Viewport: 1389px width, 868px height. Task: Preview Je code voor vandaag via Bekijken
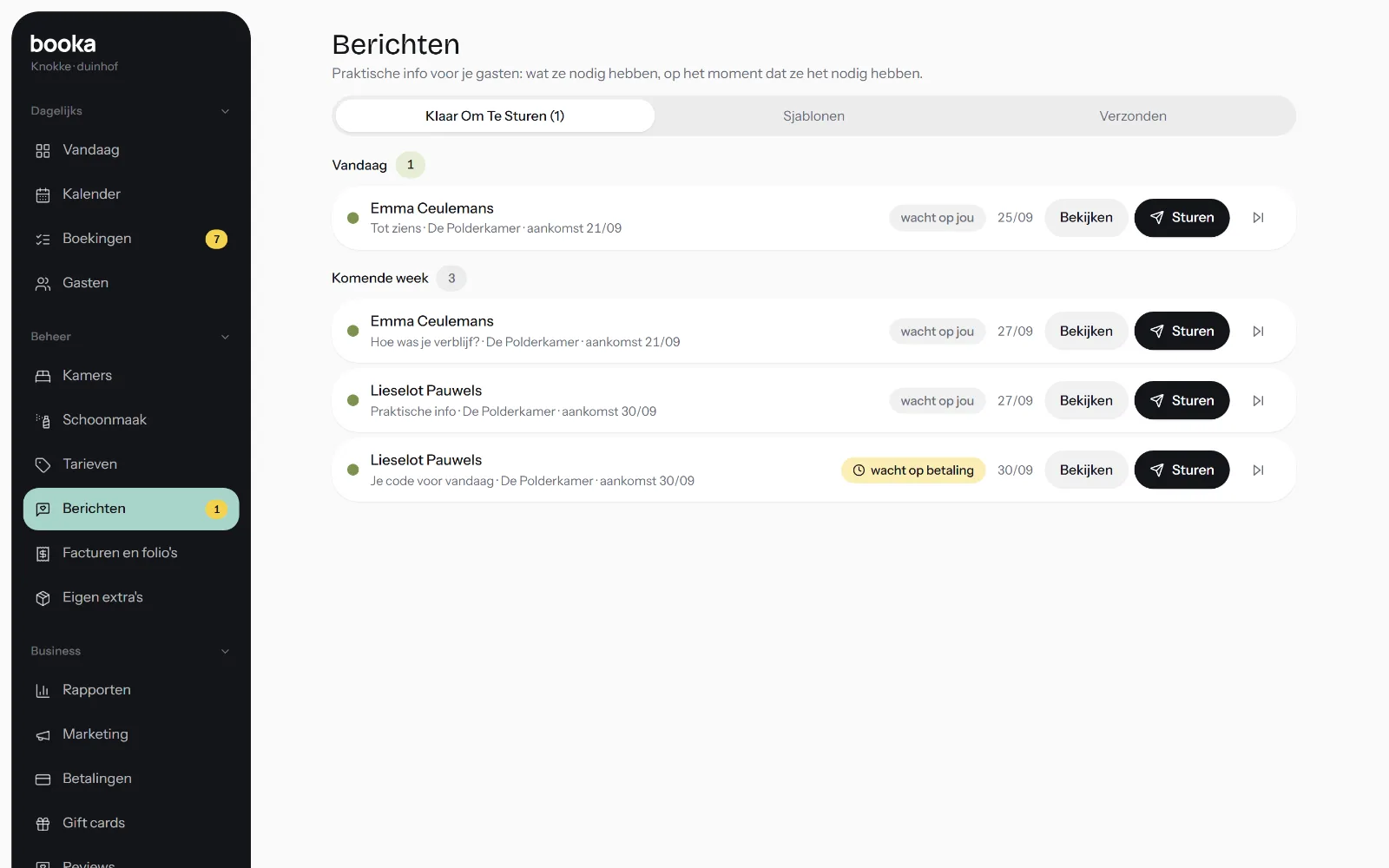[x=1086, y=470]
